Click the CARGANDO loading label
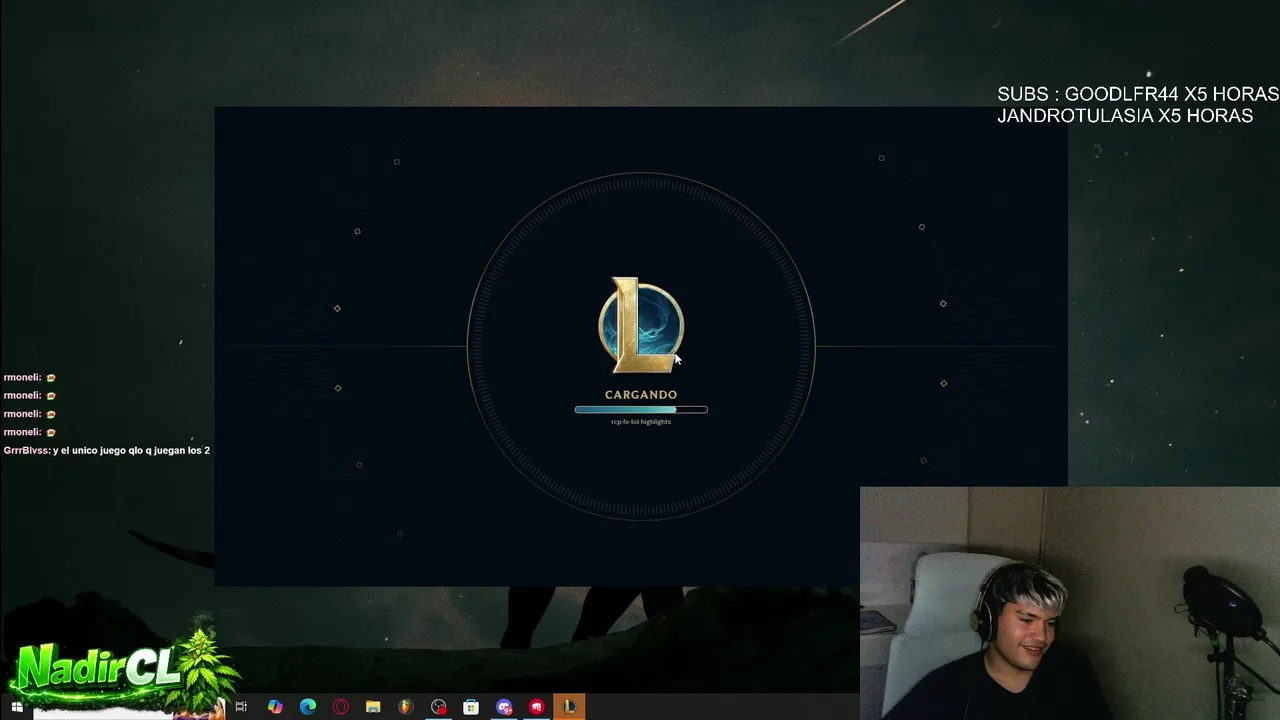1280x720 pixels. [641, 395]
